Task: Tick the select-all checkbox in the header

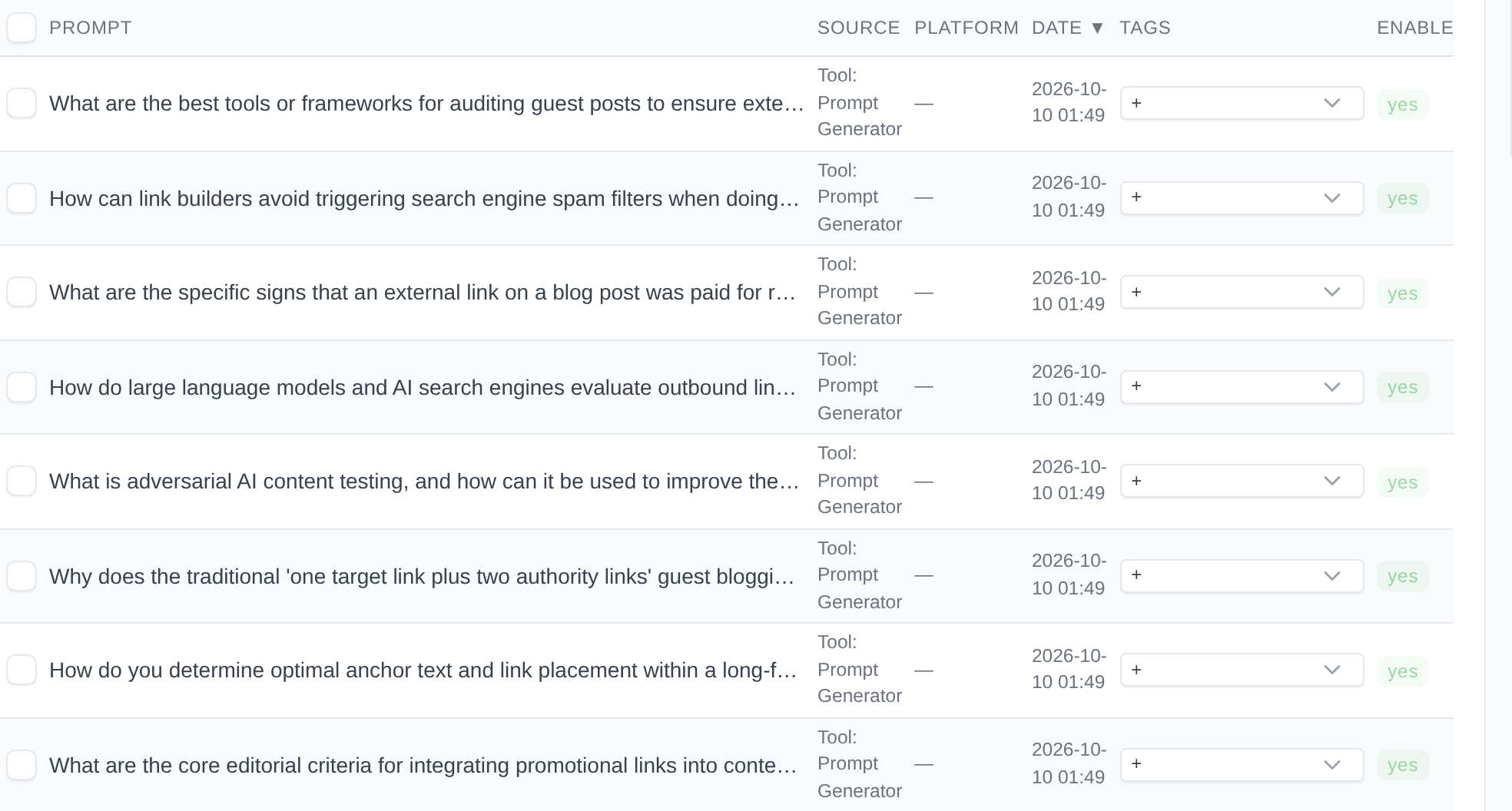Action: (x=22, y=28)
